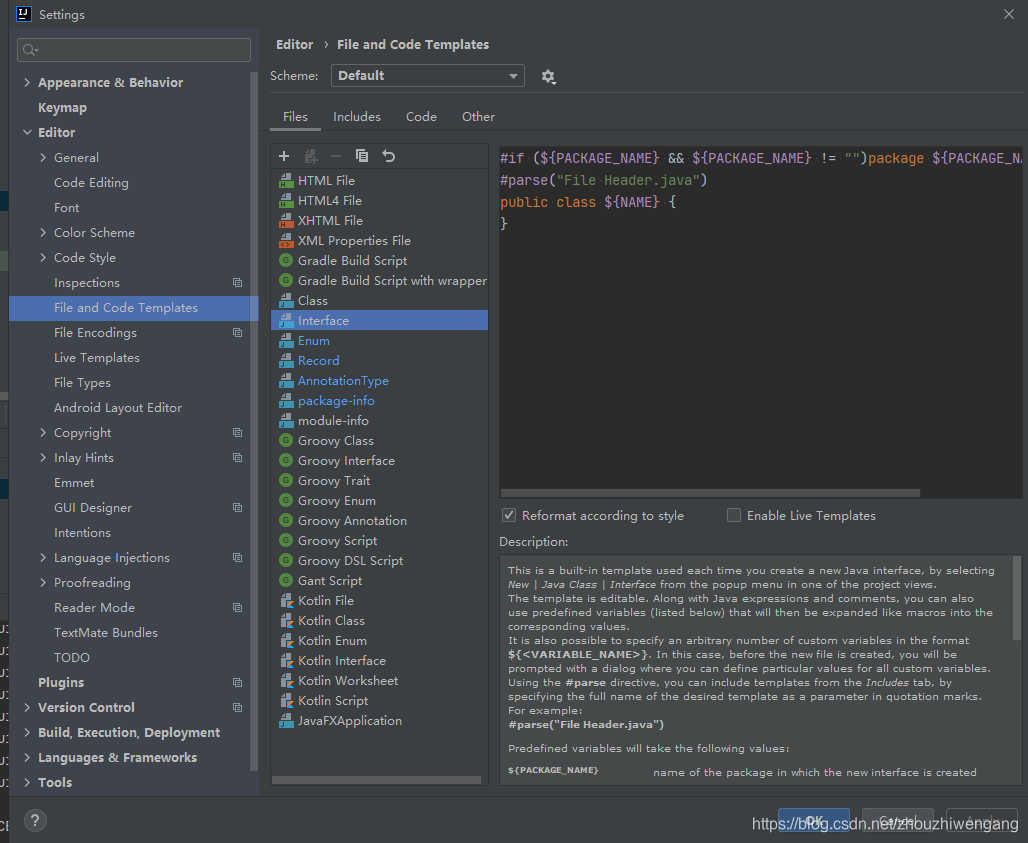Click the magnifier in the settings search field
The width and height of the screenshot is (1028, 843).
[x=30, y=49]
